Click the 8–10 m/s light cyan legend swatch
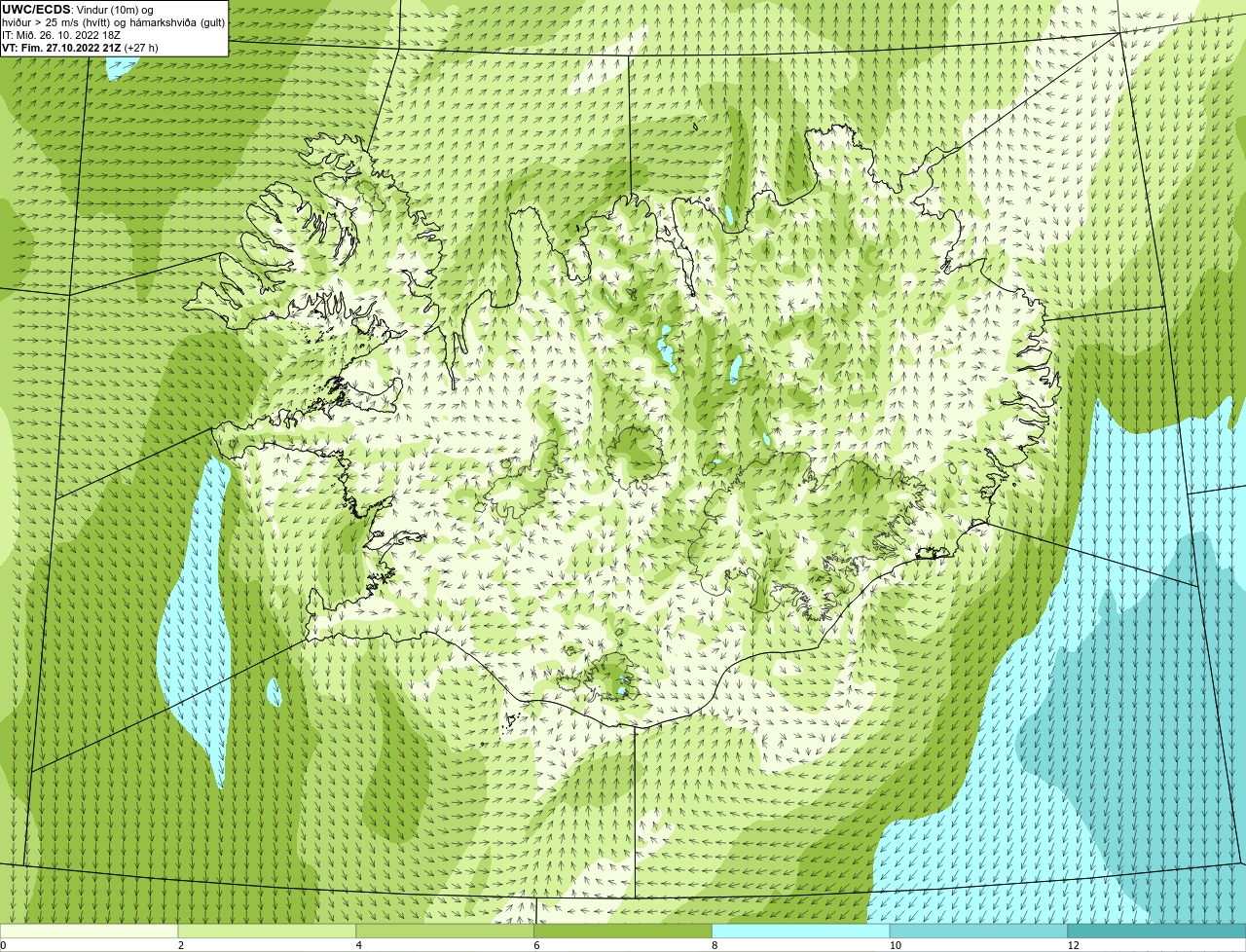 pyautogui.click(x=802, y=931)
